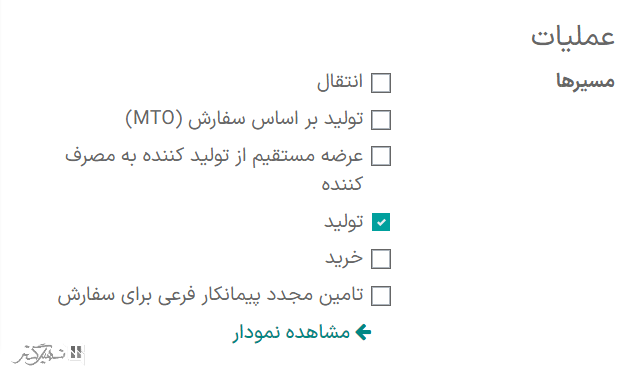Click the عملیات section heading
Image resolution: width=643 pixels, height=378 pixels.
[x=573, y=37]
